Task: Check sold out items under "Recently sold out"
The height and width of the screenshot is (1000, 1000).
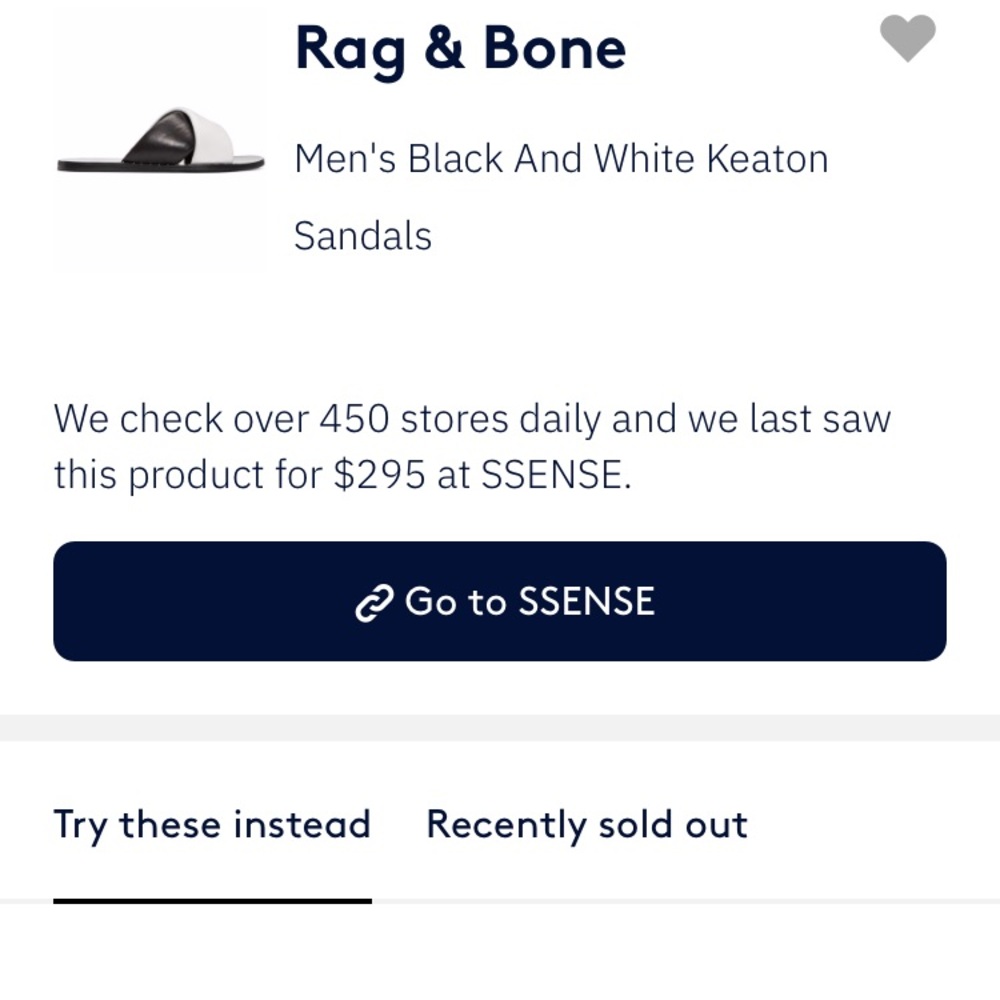Action: pos(586,824)
